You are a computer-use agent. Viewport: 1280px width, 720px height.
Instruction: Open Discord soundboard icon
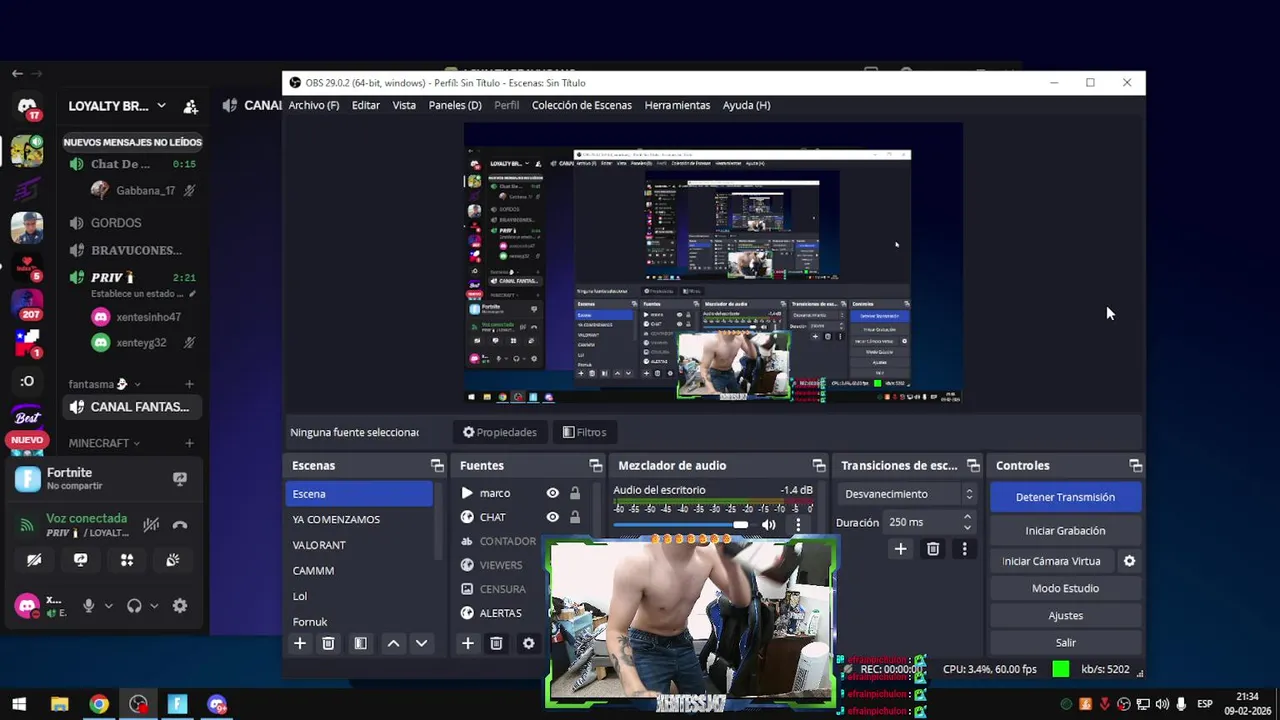point(173,561)
